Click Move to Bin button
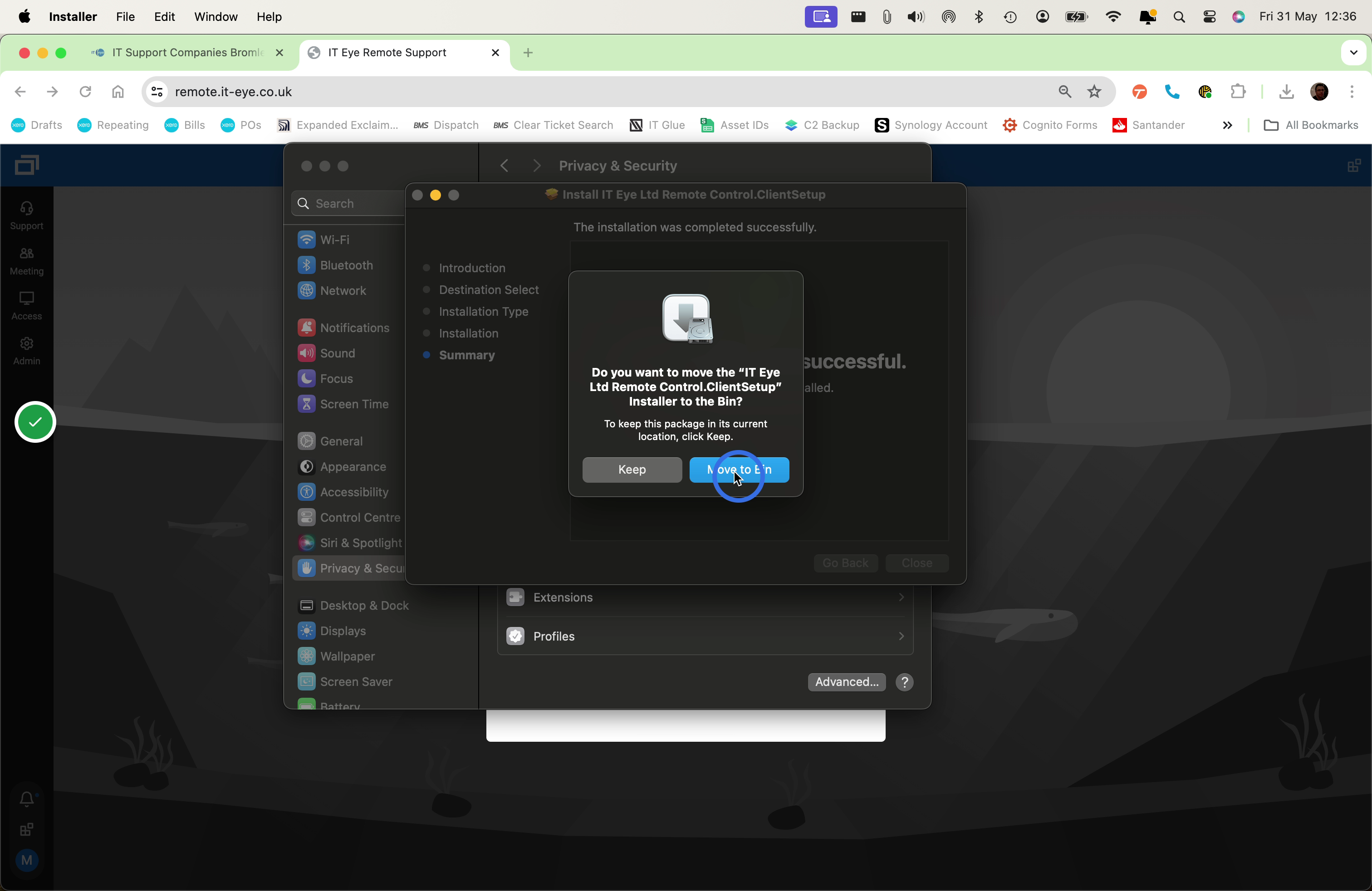This screenshot has height=891, width=1372. point(739,470)
